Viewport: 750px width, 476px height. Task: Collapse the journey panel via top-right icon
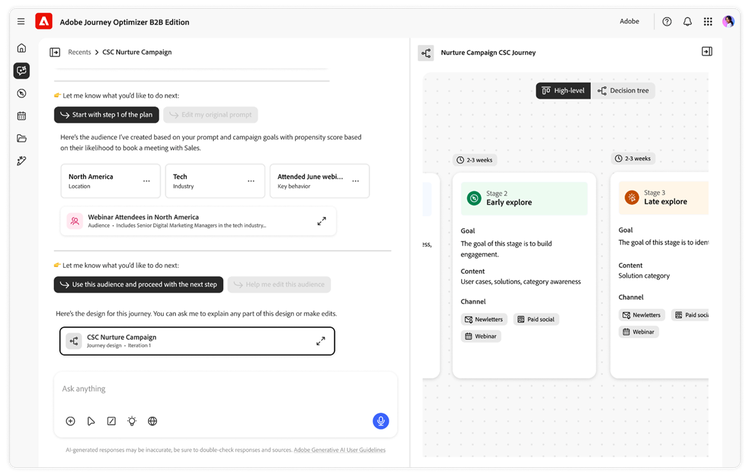[707, 51]
